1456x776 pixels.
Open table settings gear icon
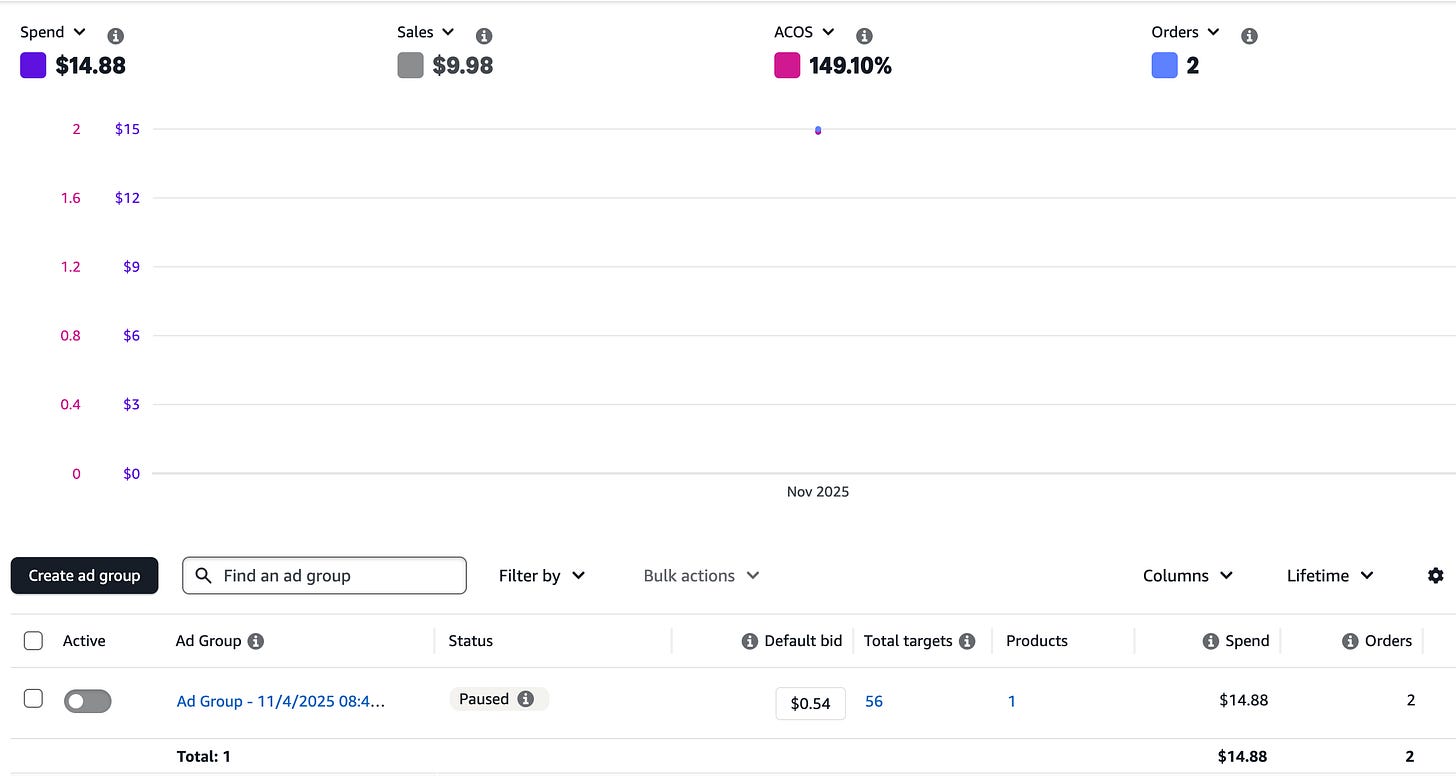tap(1436, 575)
